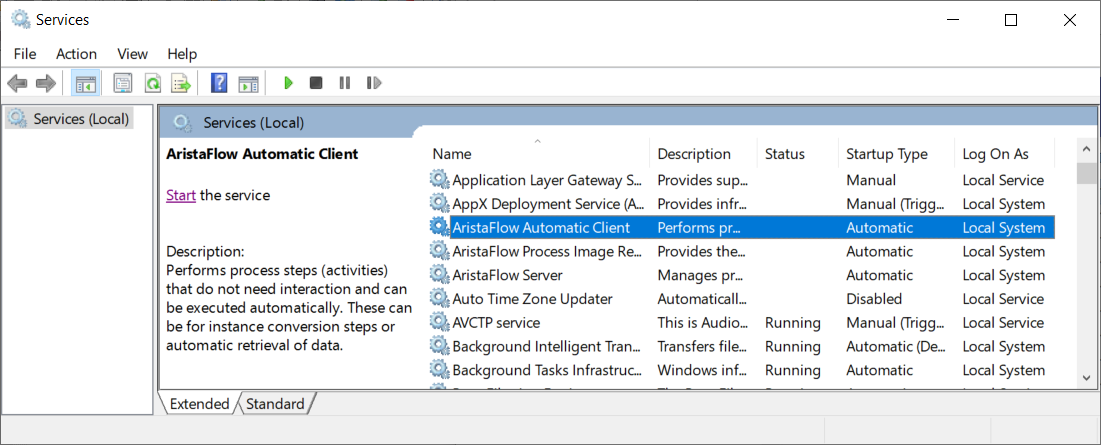Click gear icon of Background Intelligent Transfer row
1101x445 pixels.
[440, 347]
